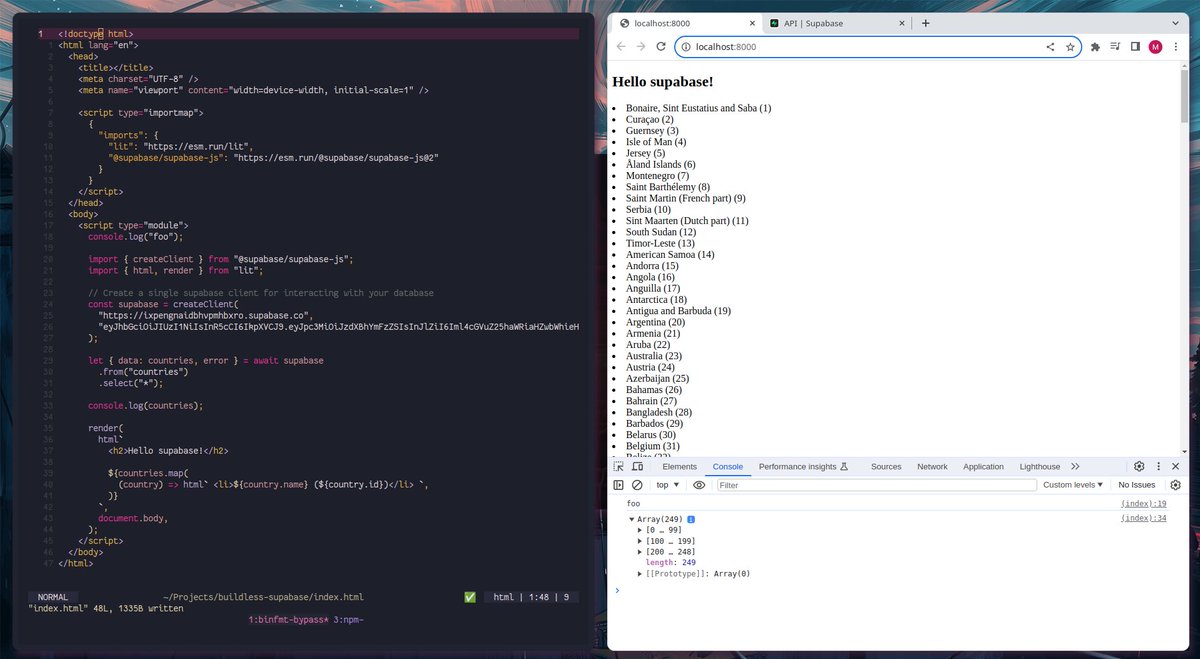
Task: Open the Custom levels dropdown
Action: click(1073, 485)
